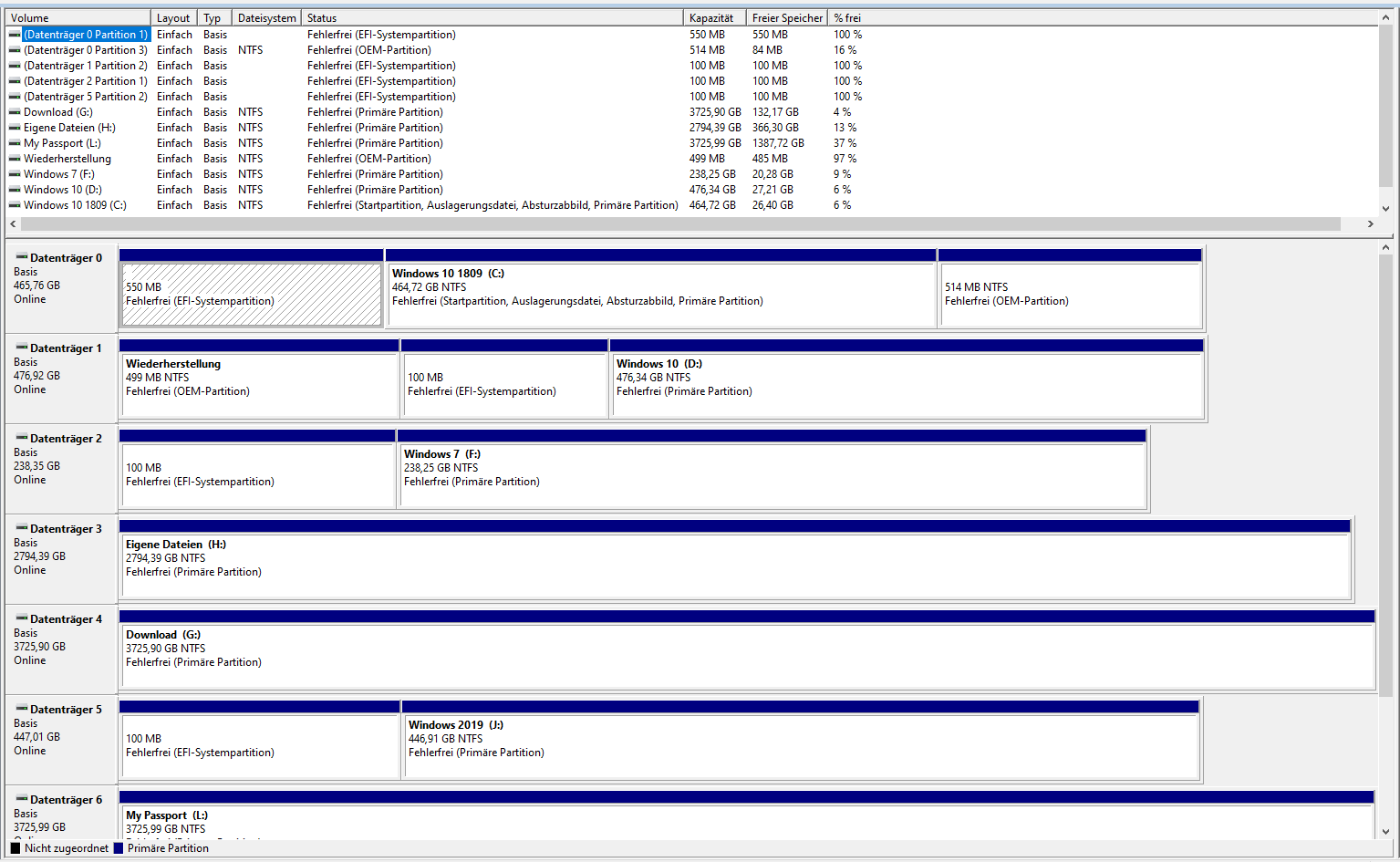Sort by the Kapazität column header

715,17
